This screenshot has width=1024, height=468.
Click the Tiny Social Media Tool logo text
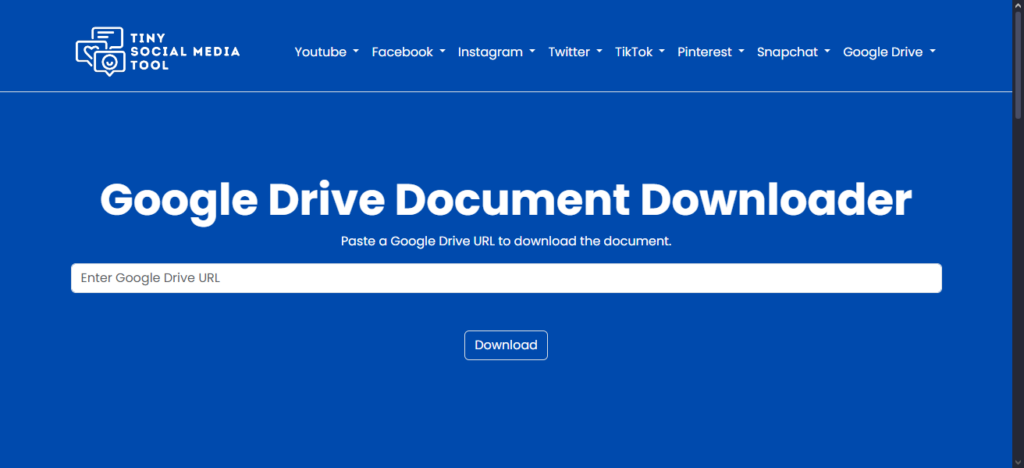(x=184, y=51)
